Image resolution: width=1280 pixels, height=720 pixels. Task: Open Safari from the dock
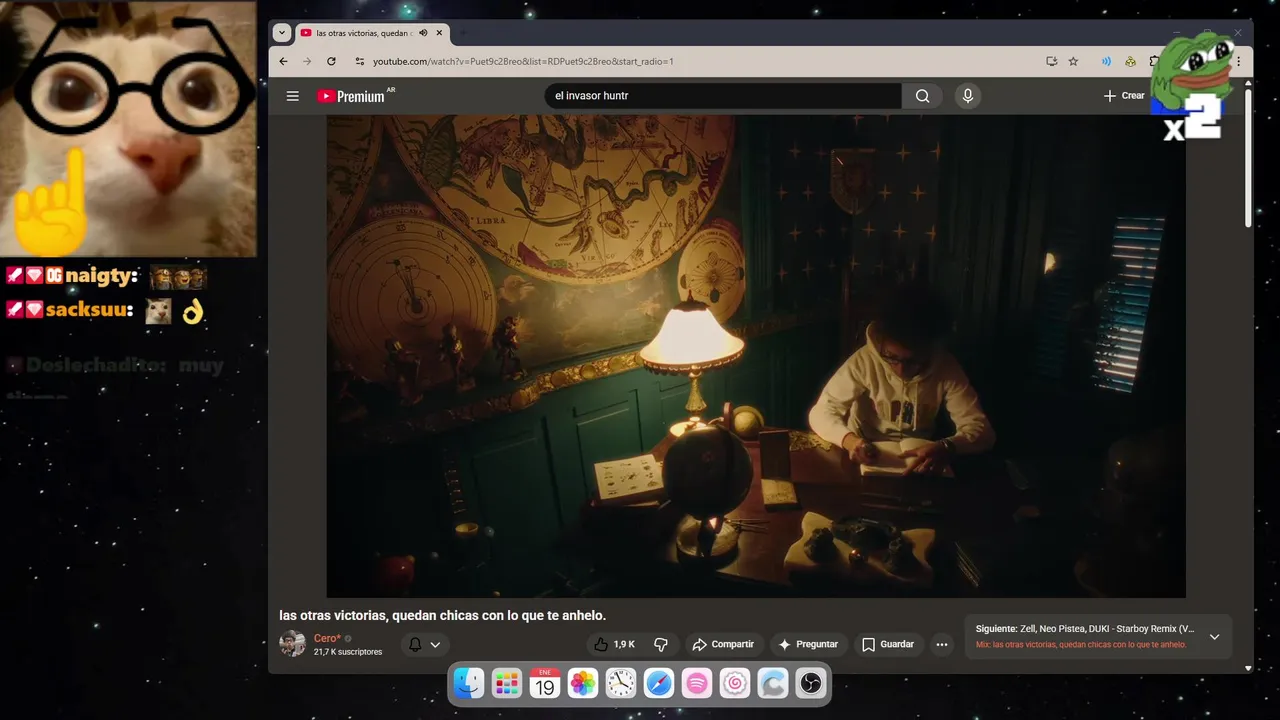(x=659, y=684)
